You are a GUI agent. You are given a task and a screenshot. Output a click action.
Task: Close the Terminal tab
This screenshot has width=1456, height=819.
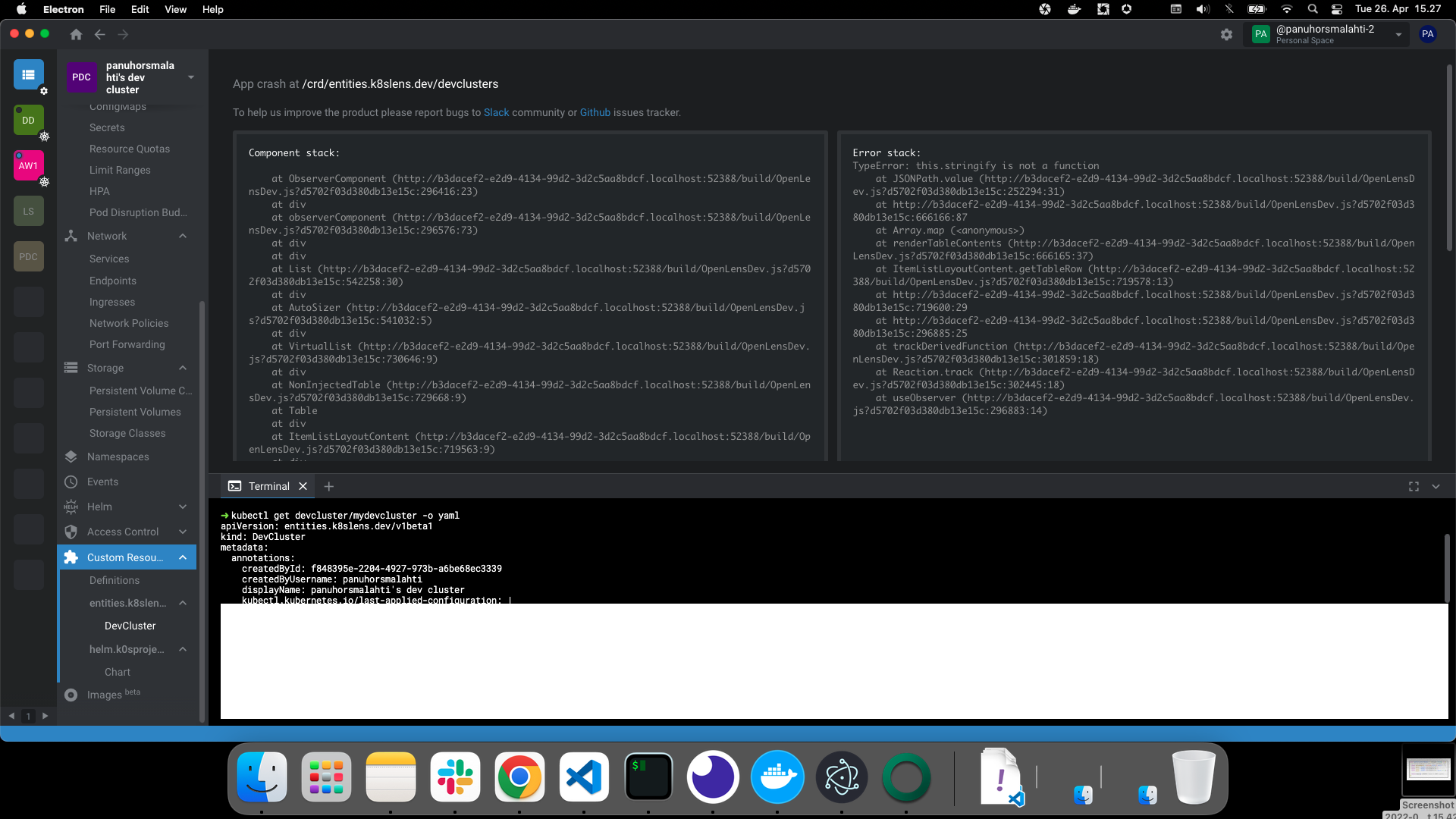click(303, 486)
